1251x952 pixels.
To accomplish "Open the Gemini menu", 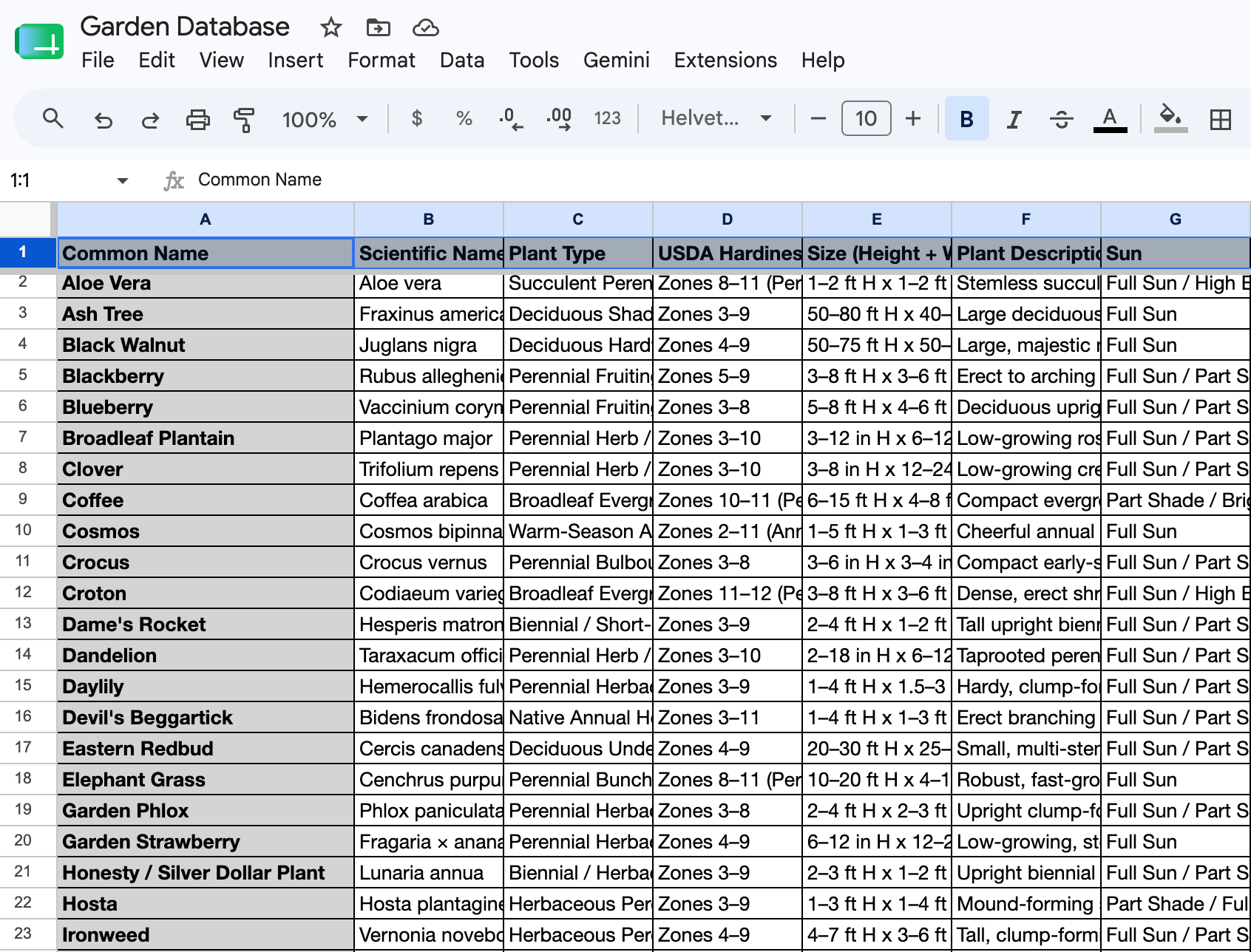I will [616, 60].
